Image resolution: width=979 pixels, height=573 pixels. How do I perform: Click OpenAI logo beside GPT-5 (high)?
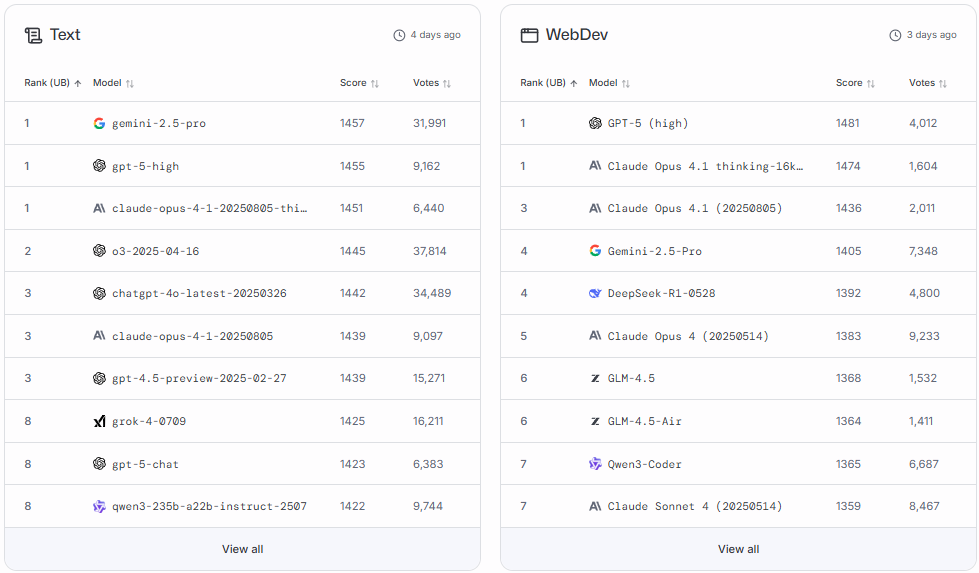pos(595,123)
